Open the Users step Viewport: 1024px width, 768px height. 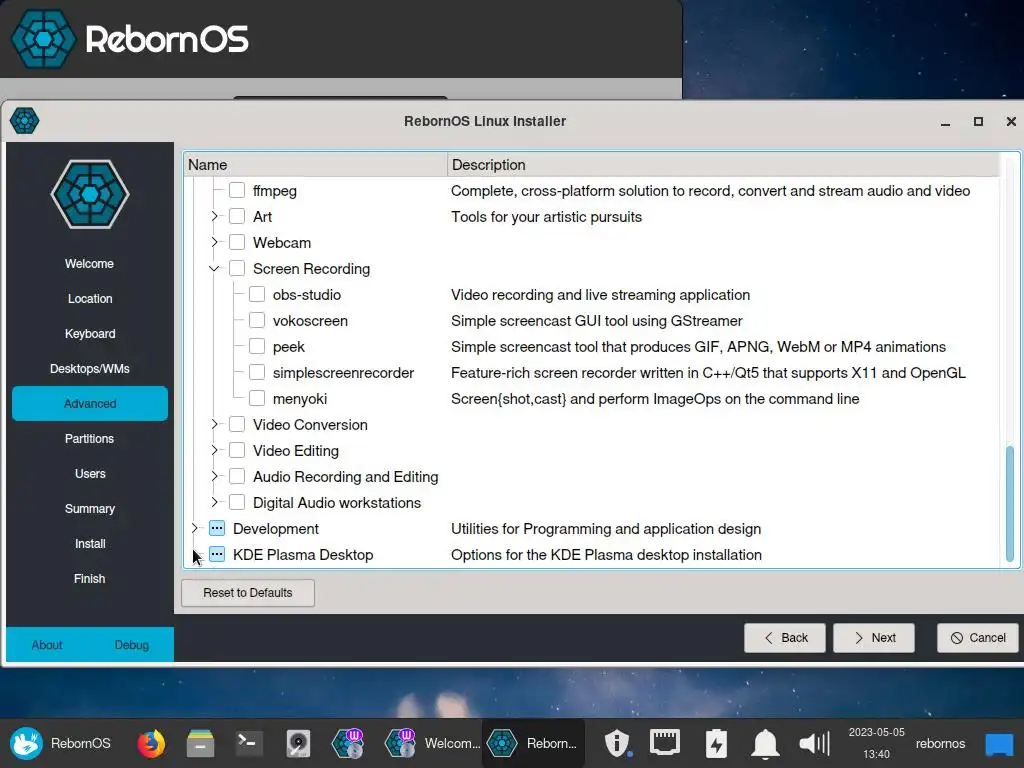tap(89, 473)
